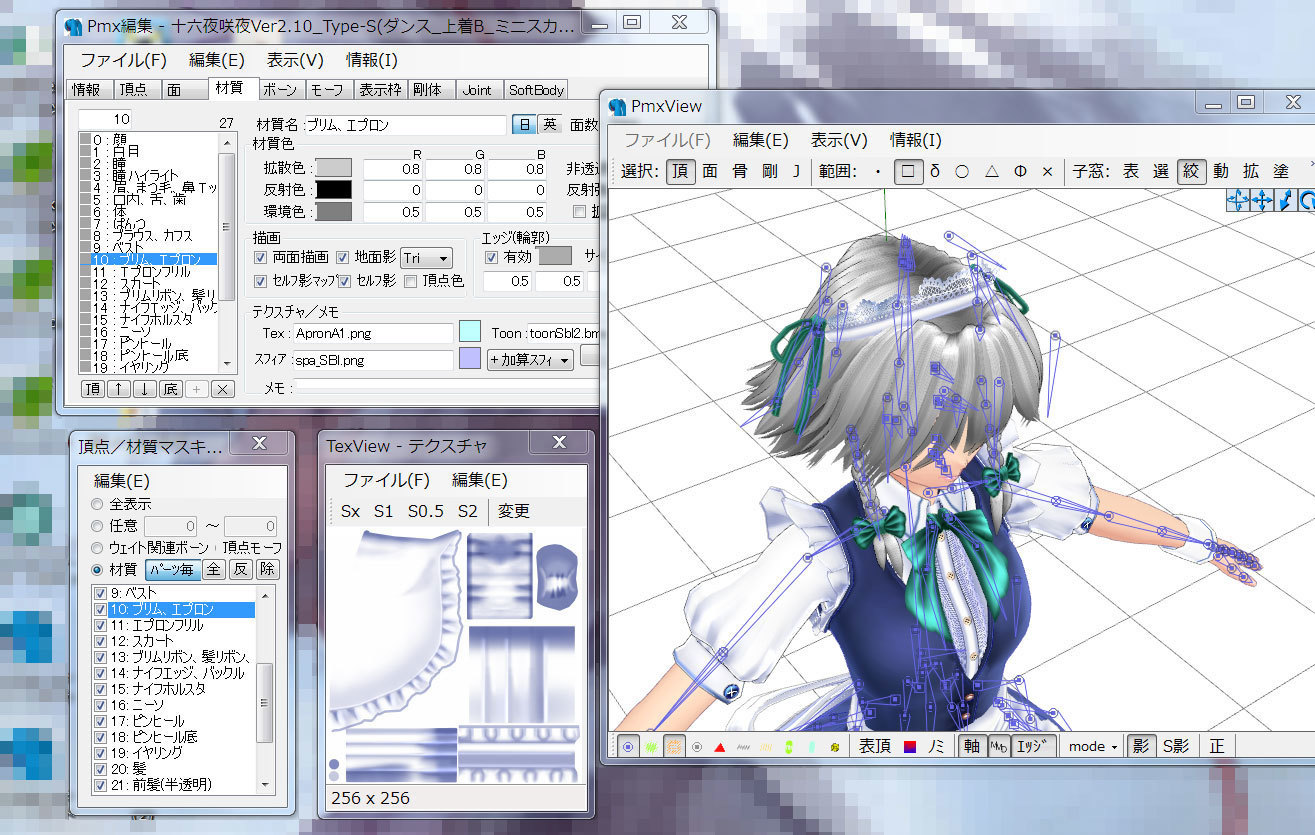
Task: Toggle エッジ edge display in PmxView
Action: [1033, 746]
